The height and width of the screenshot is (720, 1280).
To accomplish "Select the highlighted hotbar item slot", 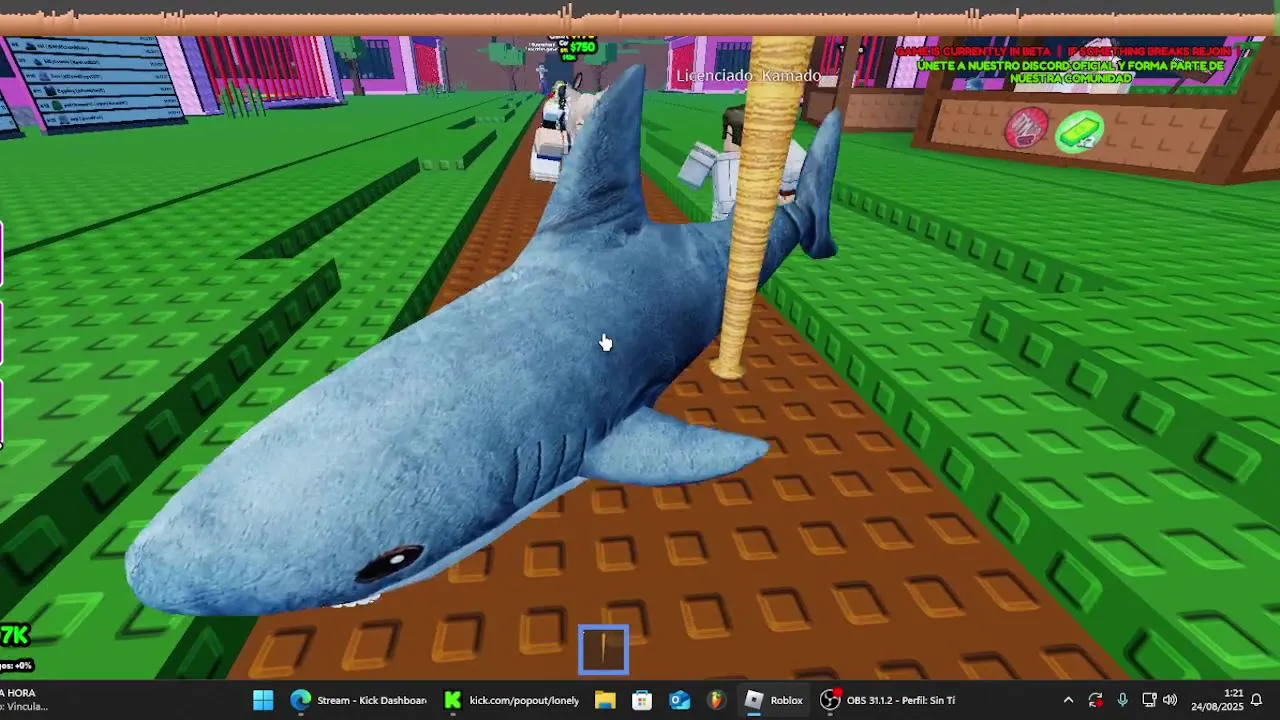I will (x=604, y=649).
